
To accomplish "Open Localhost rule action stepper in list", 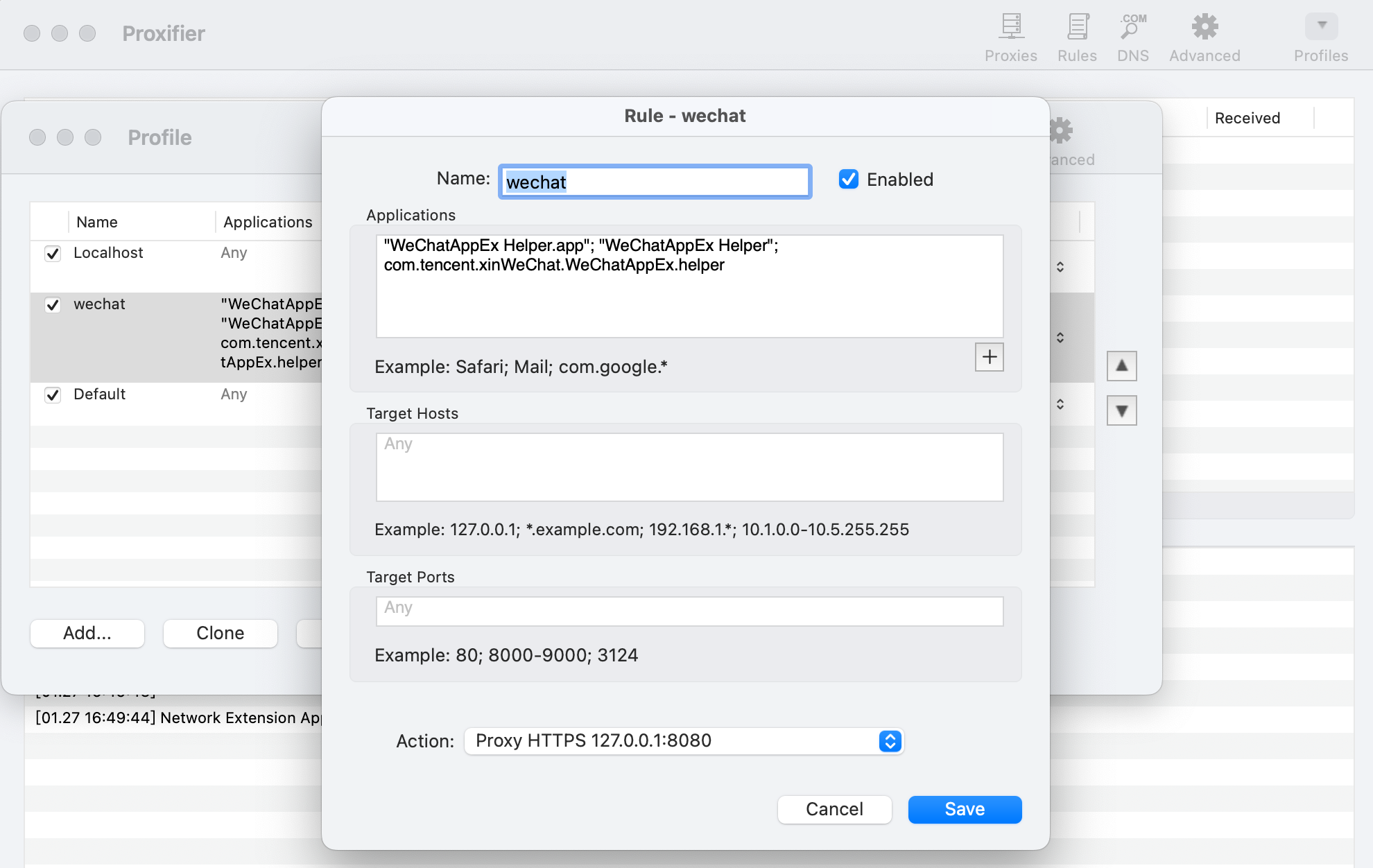I will [x=1060, y=267].
